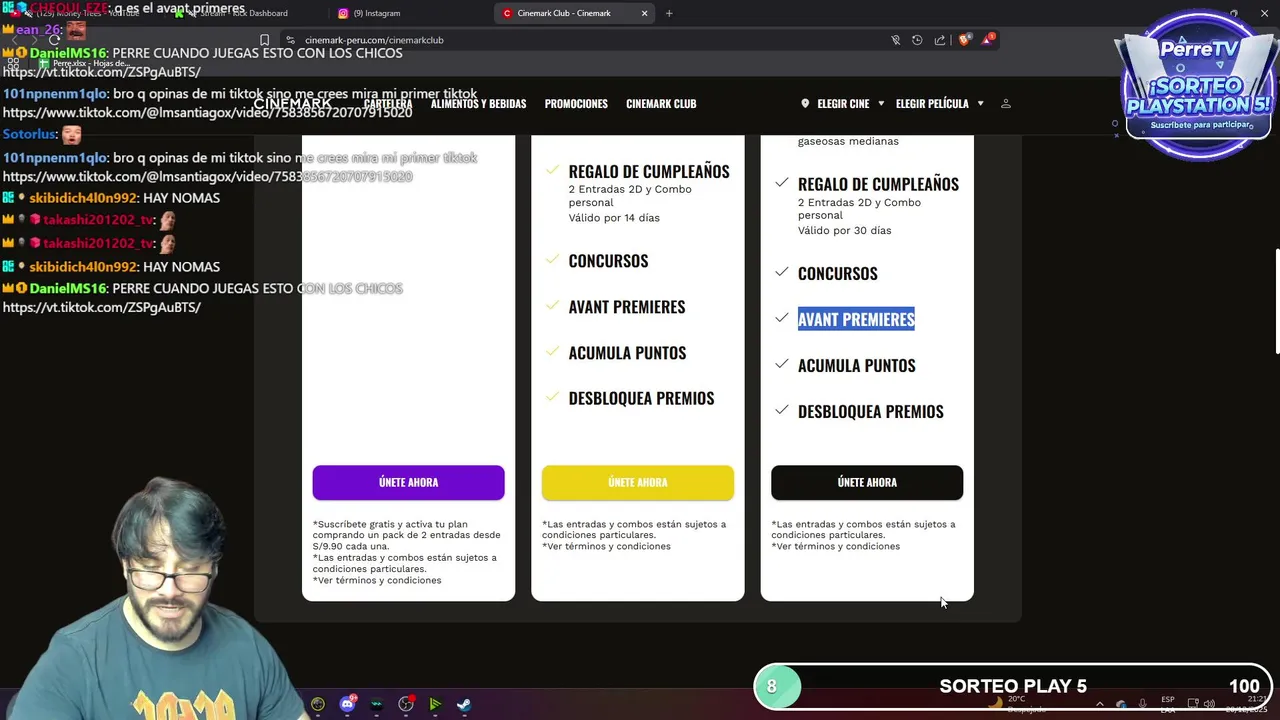
Task: Open the Perre.xlsx bookmark
Action: click(x=85, y=63)
